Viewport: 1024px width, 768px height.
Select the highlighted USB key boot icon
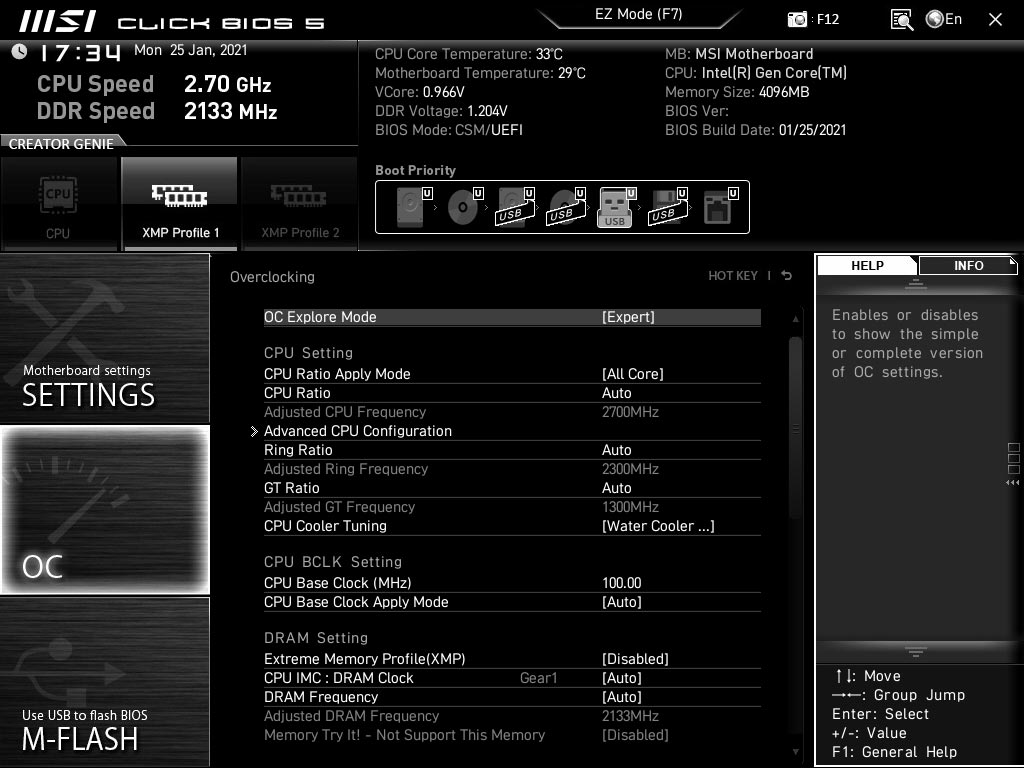point(616,207)
